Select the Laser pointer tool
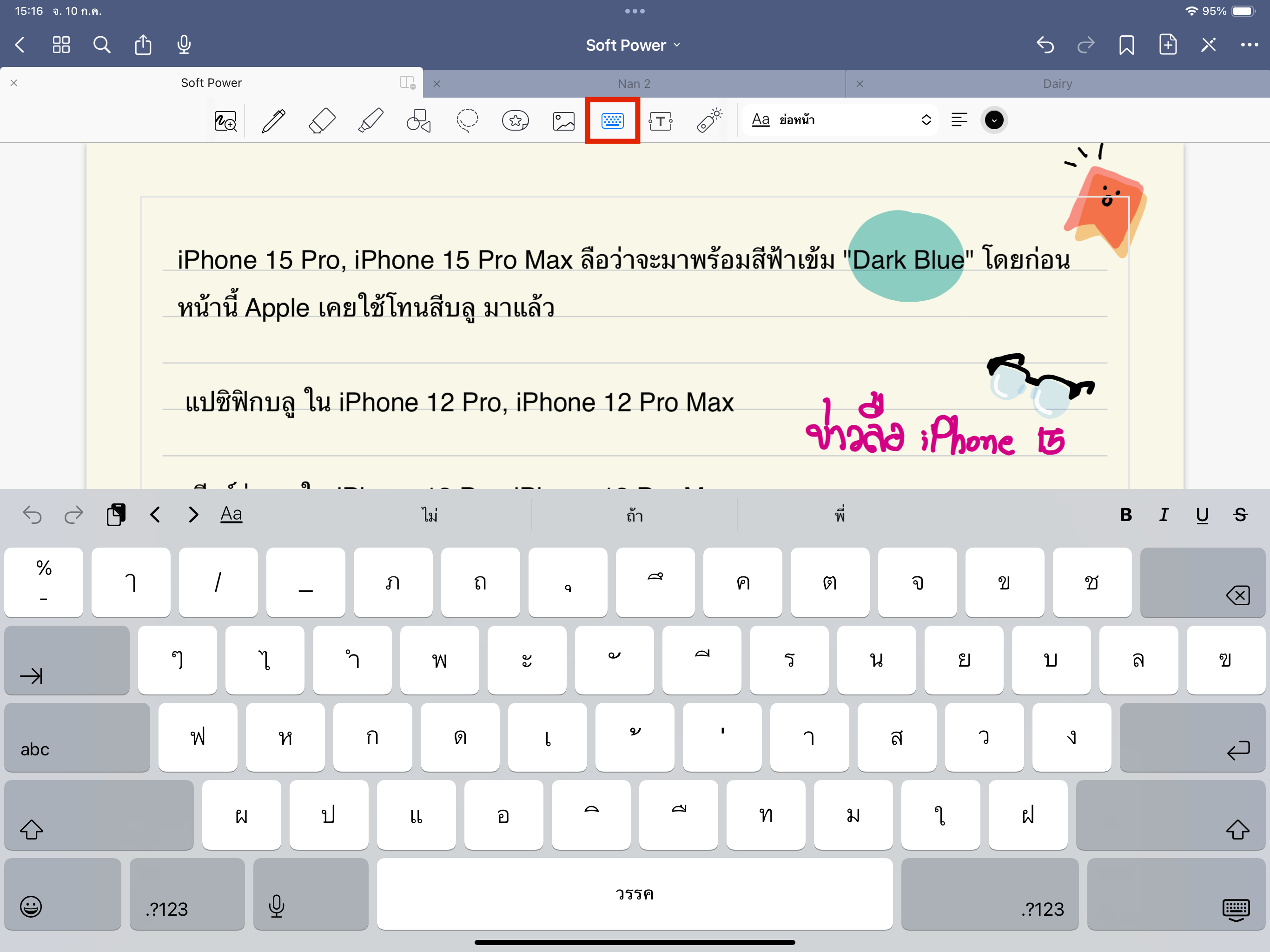 click(709, 120)
